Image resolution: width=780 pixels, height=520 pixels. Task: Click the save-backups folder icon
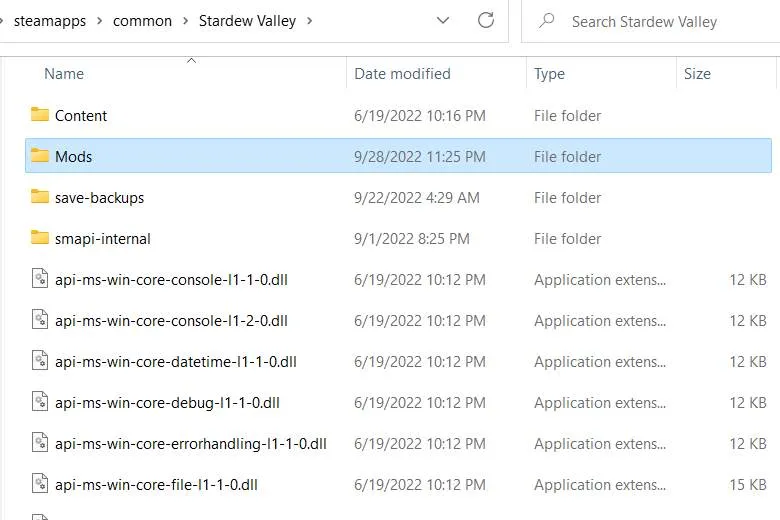(40, 197)
